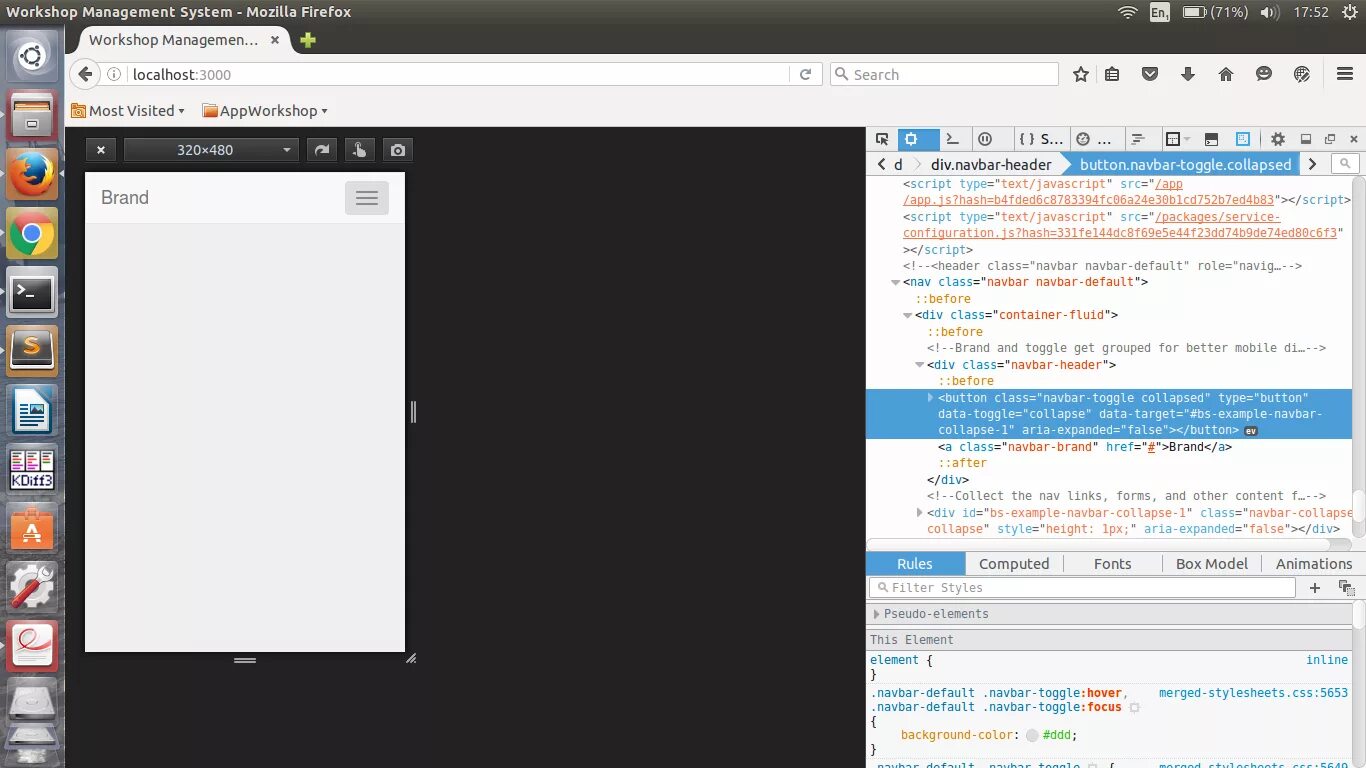Viewport: 1366px width, 768px height.
Task: Toggle touch event simulation
Action: click(x=359, y=150)
